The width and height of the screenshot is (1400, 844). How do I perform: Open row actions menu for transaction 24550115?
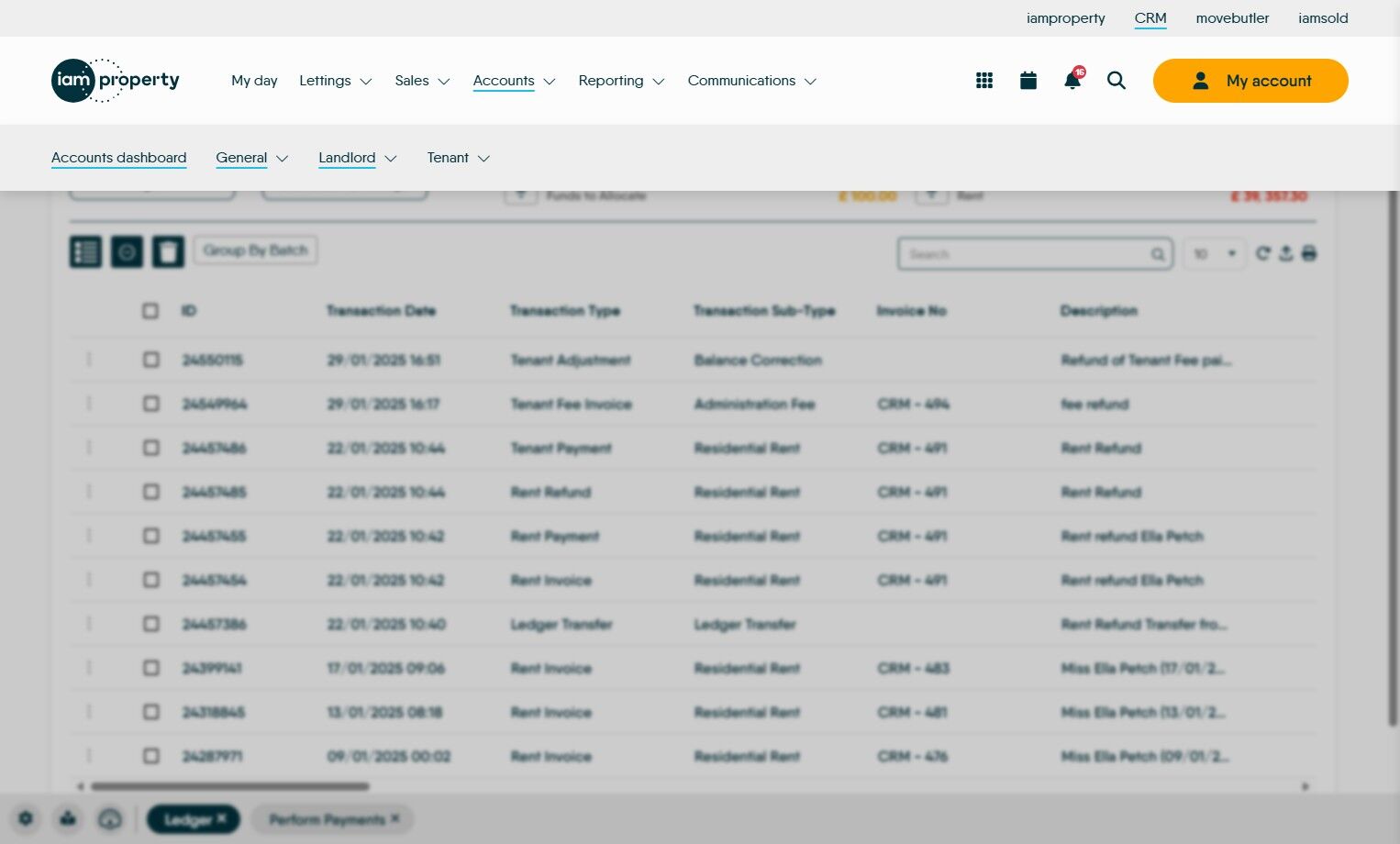pyautogui.click(x=89, y=360)
